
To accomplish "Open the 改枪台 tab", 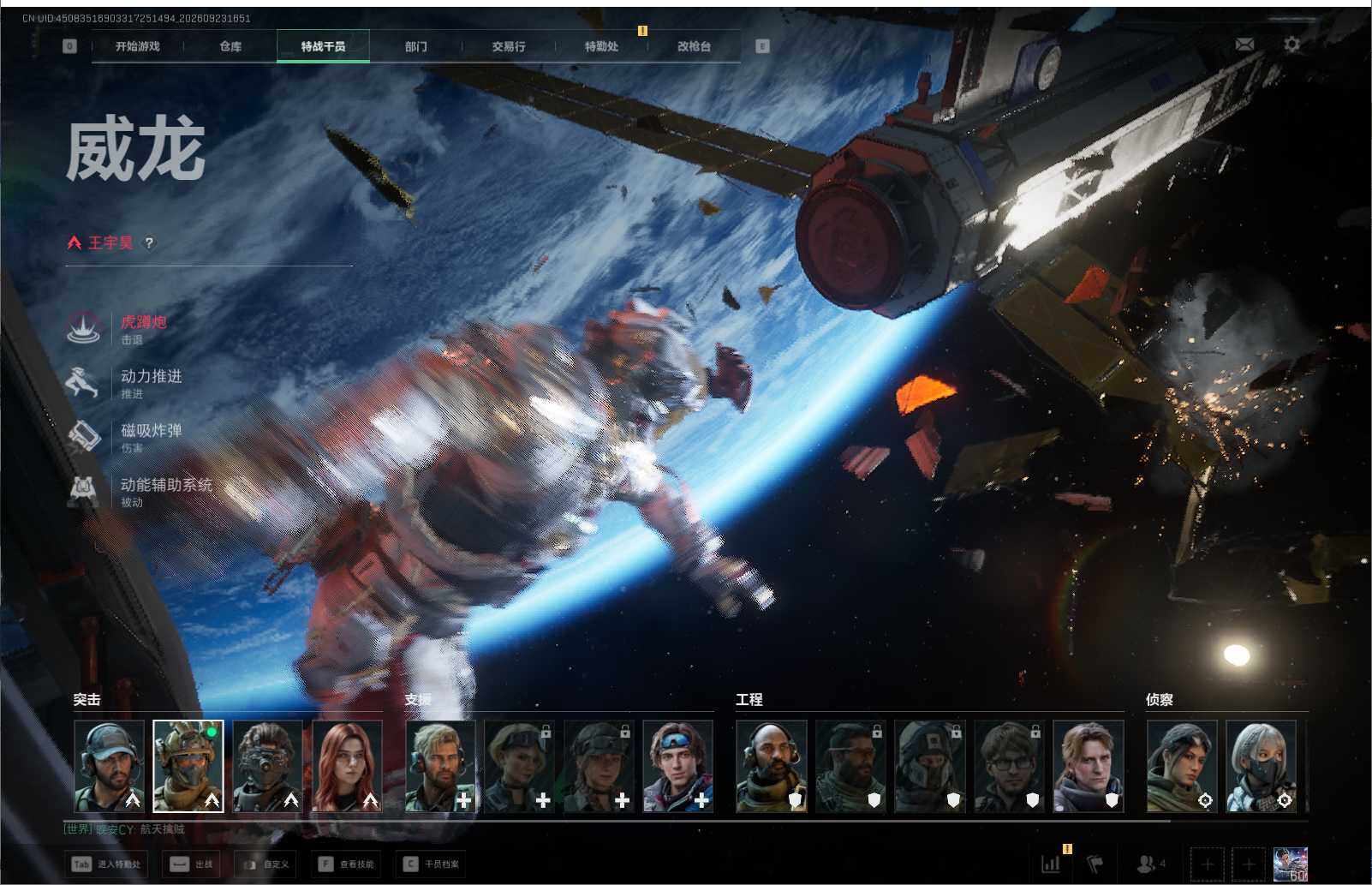I will coord(694,46).
